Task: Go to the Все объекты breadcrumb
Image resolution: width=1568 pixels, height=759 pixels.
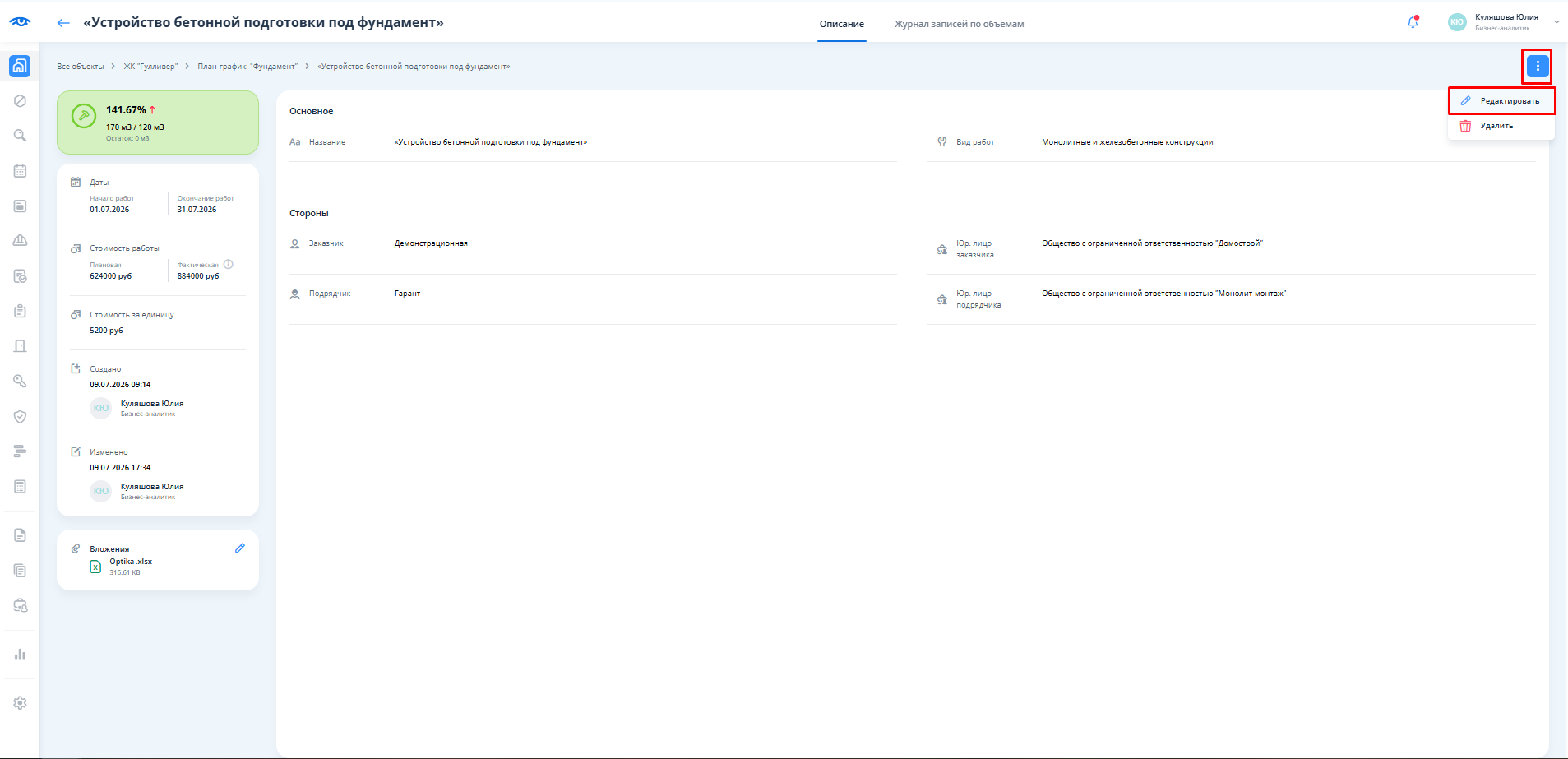Action: click(x=81, y=67)
